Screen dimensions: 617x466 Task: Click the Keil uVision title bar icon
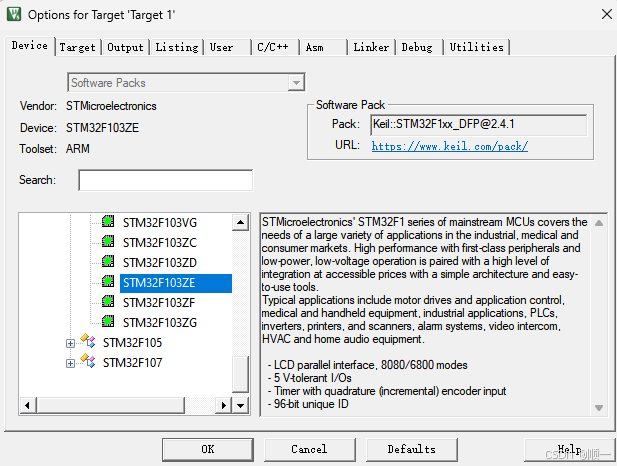point(14,14)
